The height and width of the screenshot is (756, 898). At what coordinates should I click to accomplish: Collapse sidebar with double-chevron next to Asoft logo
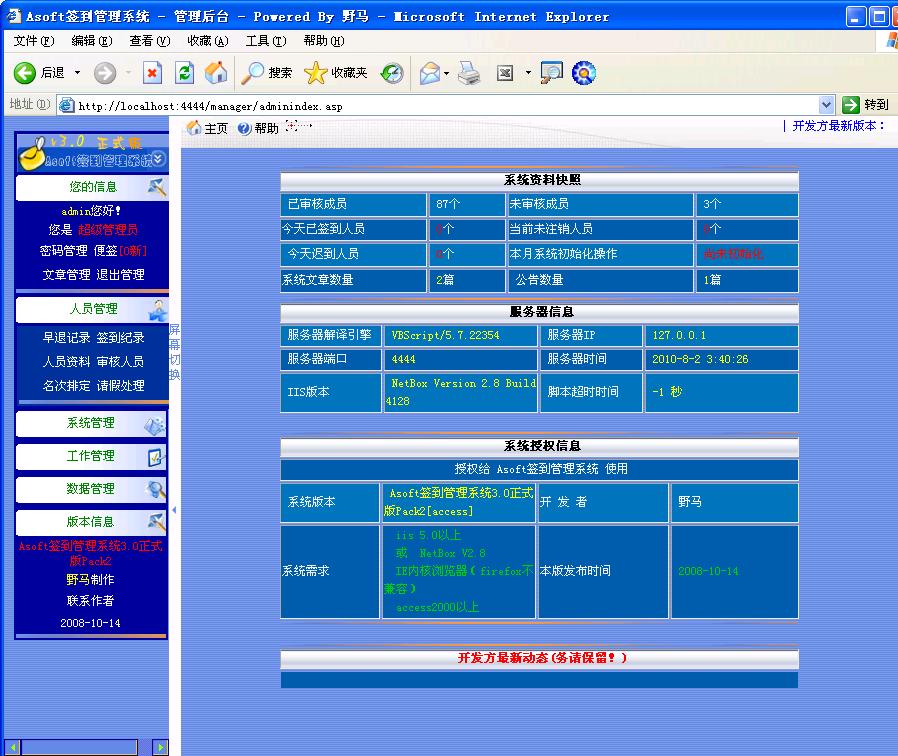click(158, 159)
